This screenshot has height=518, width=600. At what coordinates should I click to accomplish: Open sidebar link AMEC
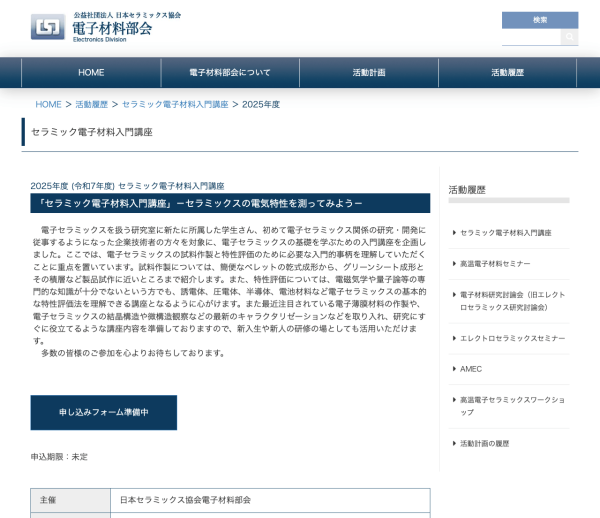coord(471,369)
